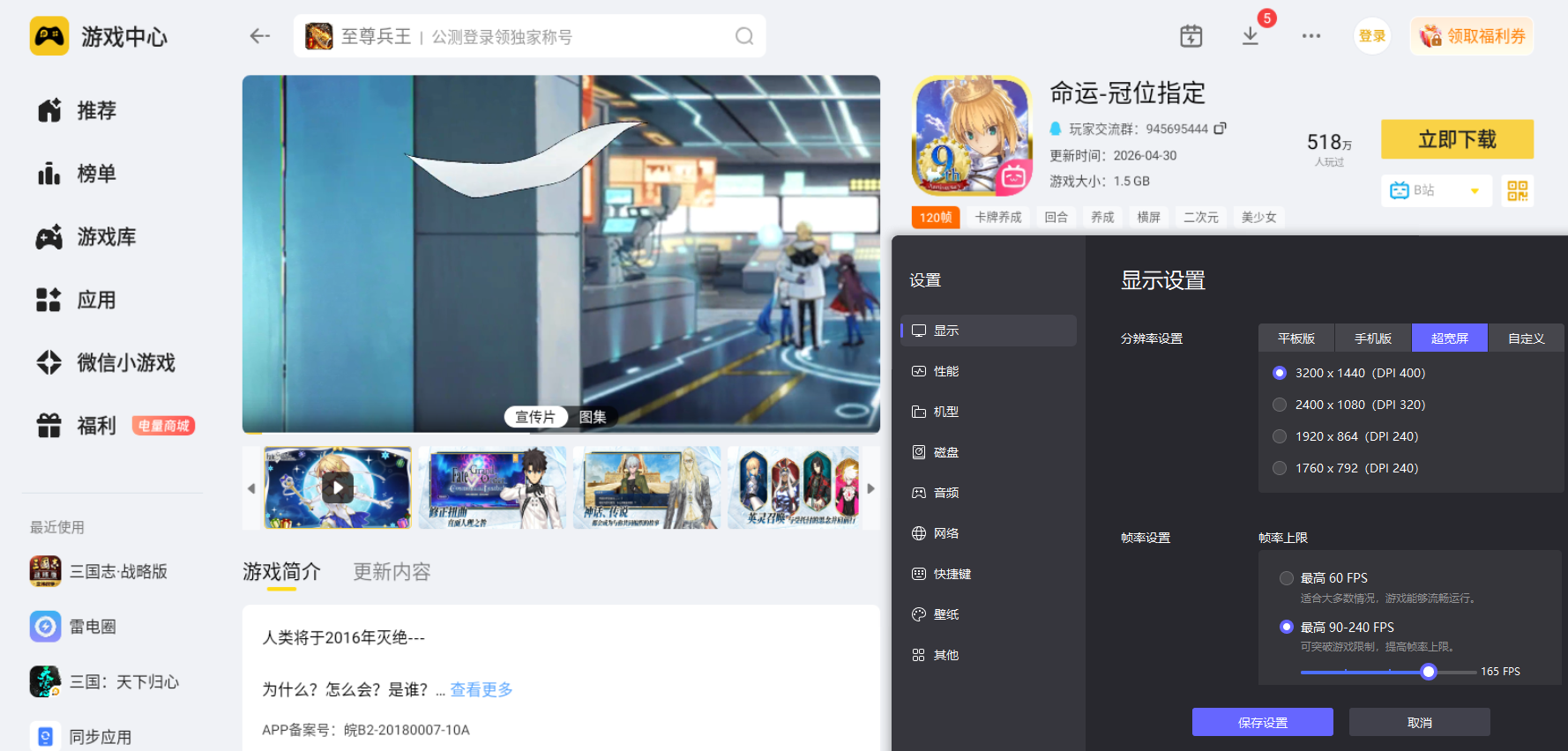Select 2400 x 1080 resolution option

1349,405
